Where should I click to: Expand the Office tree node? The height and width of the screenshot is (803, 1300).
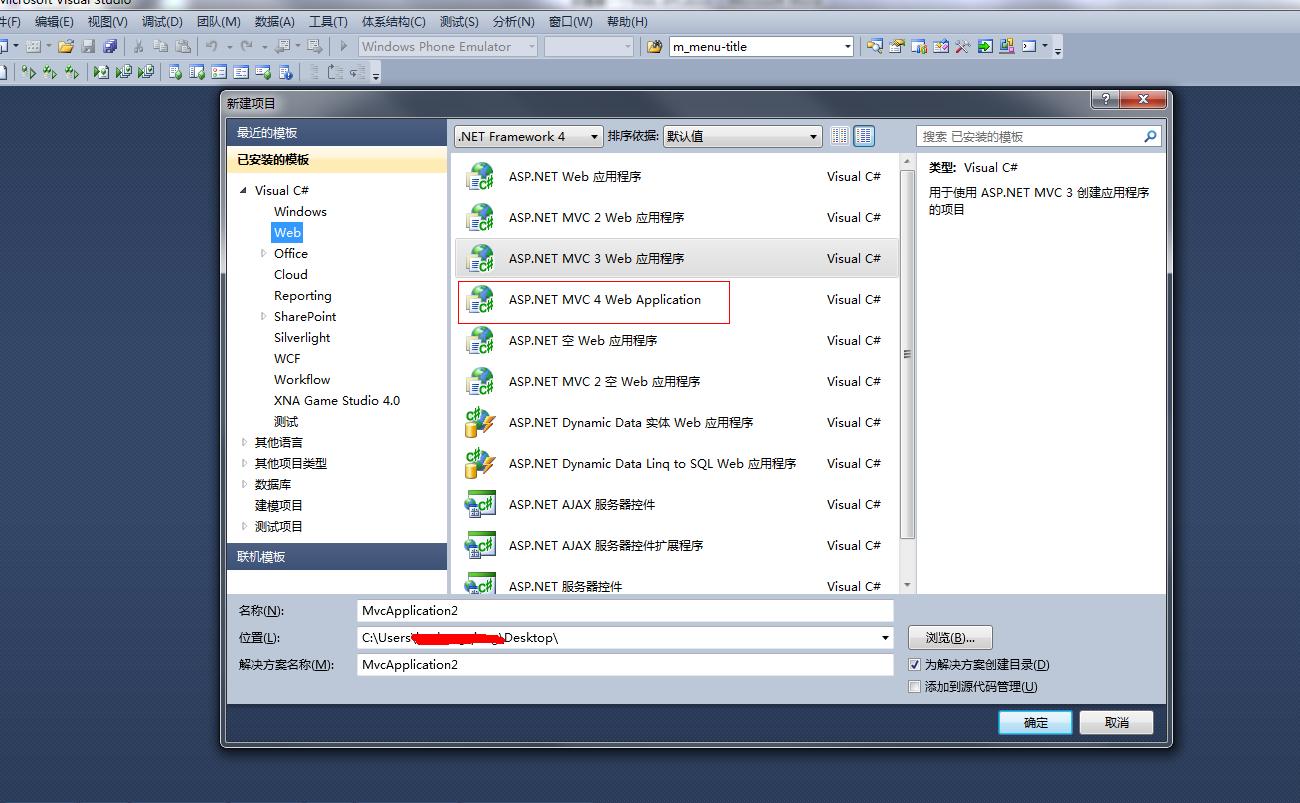(x=264, y=254)
